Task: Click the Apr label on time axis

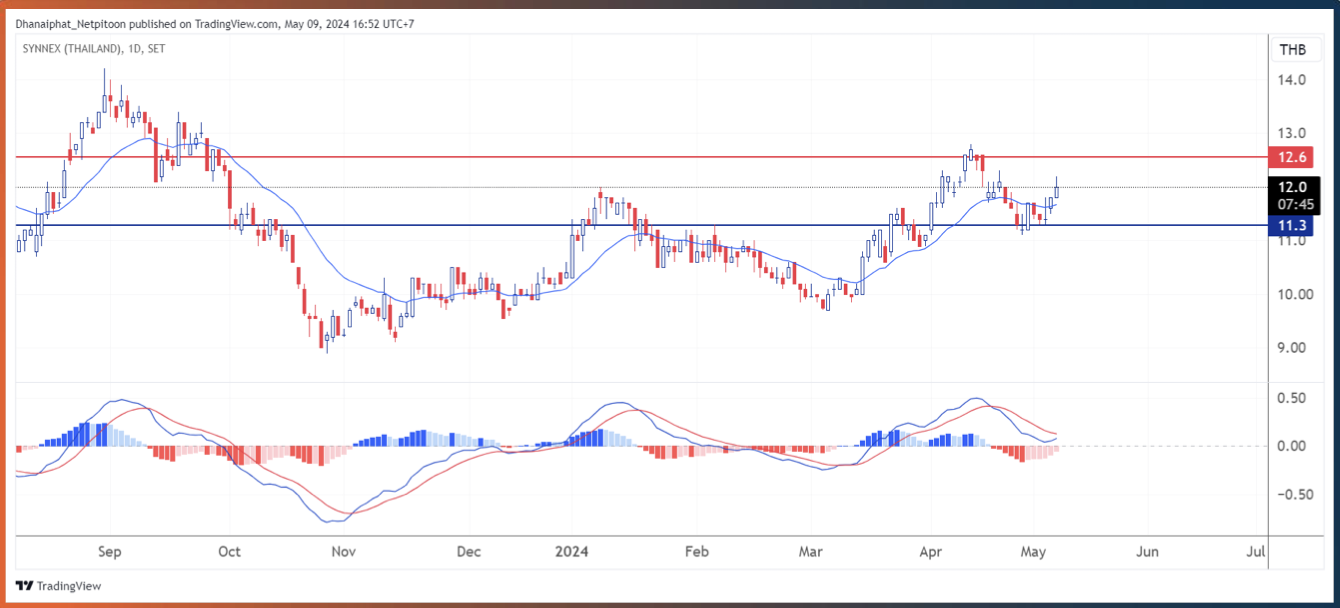Action: (931, 552)
